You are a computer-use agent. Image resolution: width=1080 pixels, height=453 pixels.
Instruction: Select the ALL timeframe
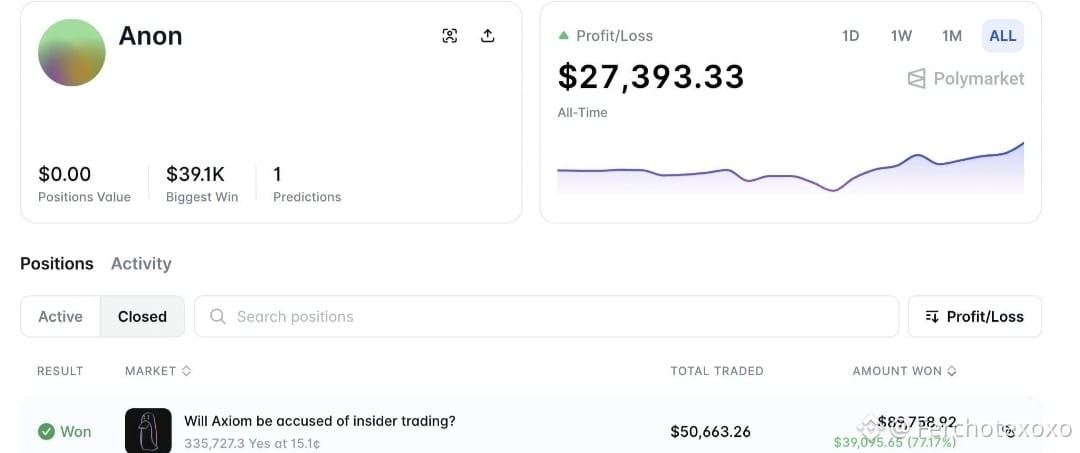pos(1003,36)
